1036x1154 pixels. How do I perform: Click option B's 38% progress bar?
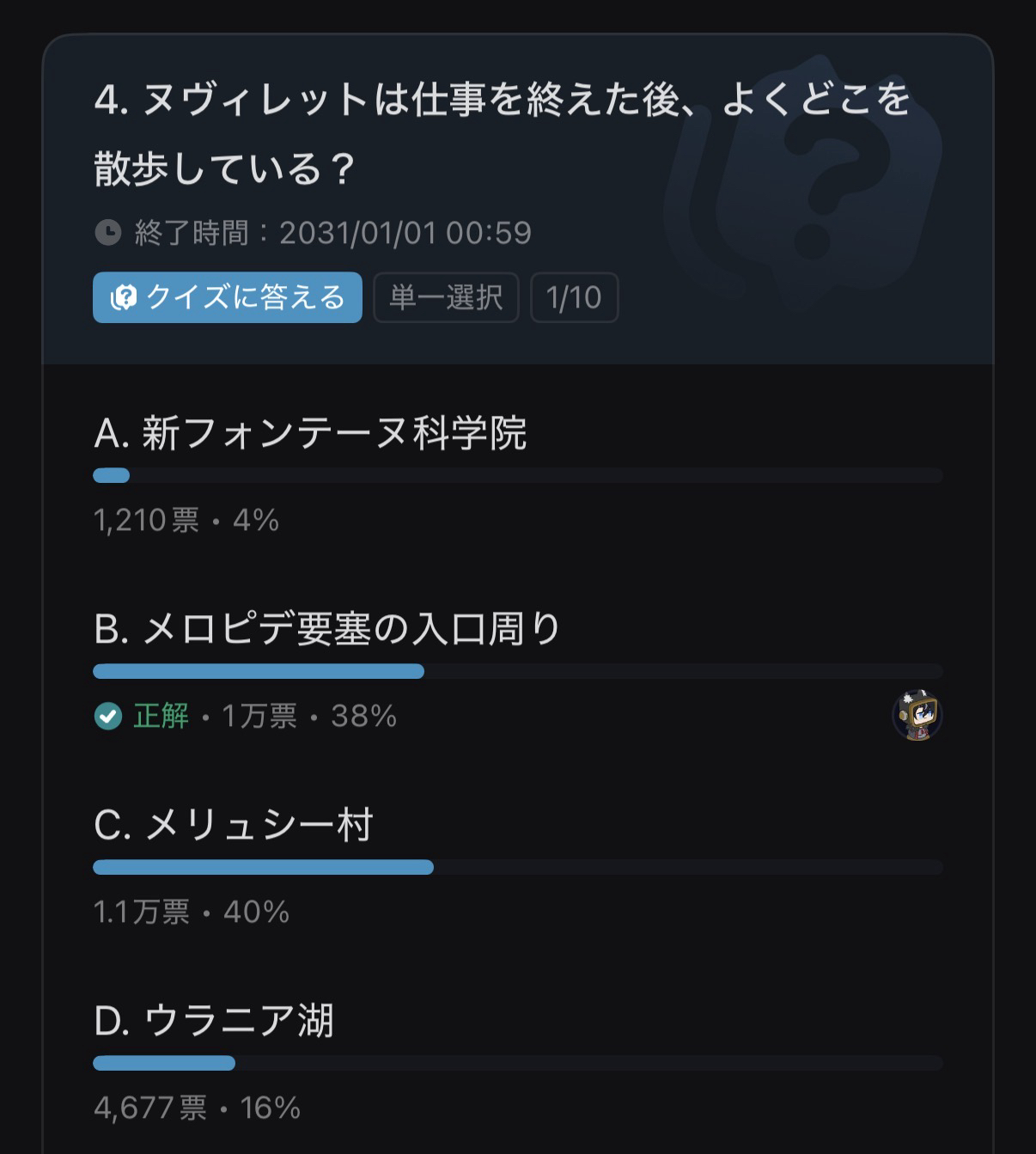[518, 672]
